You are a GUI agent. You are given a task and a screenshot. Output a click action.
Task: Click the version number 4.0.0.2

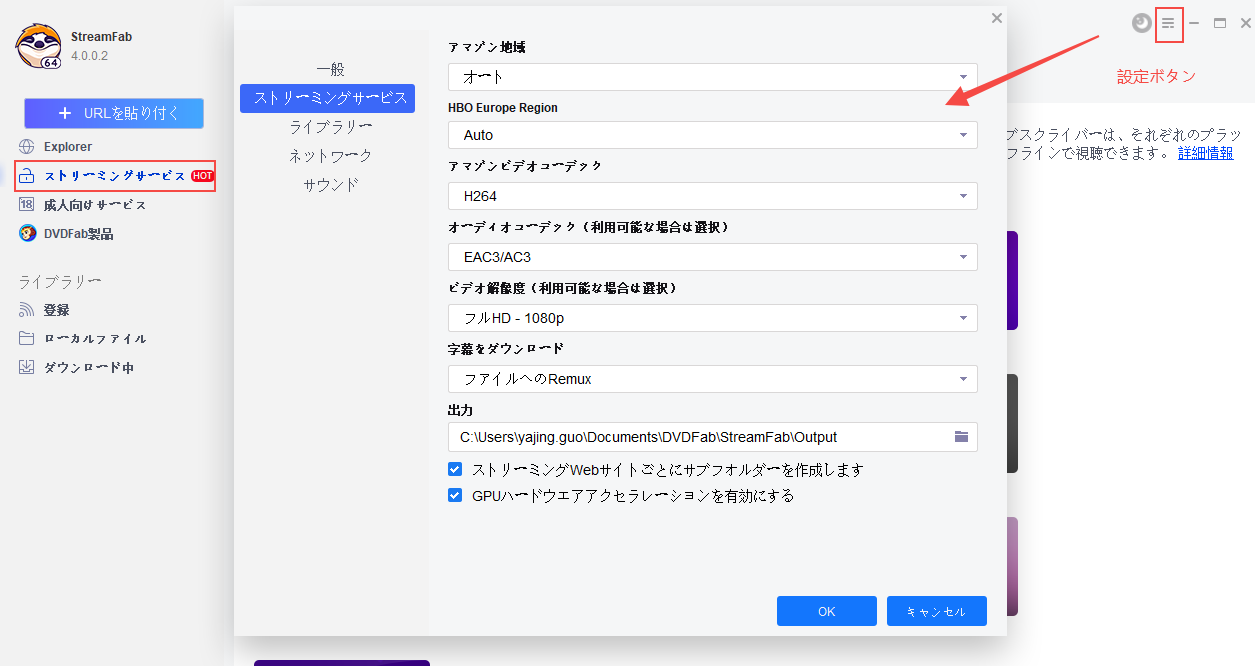click(x=90, y=56)
